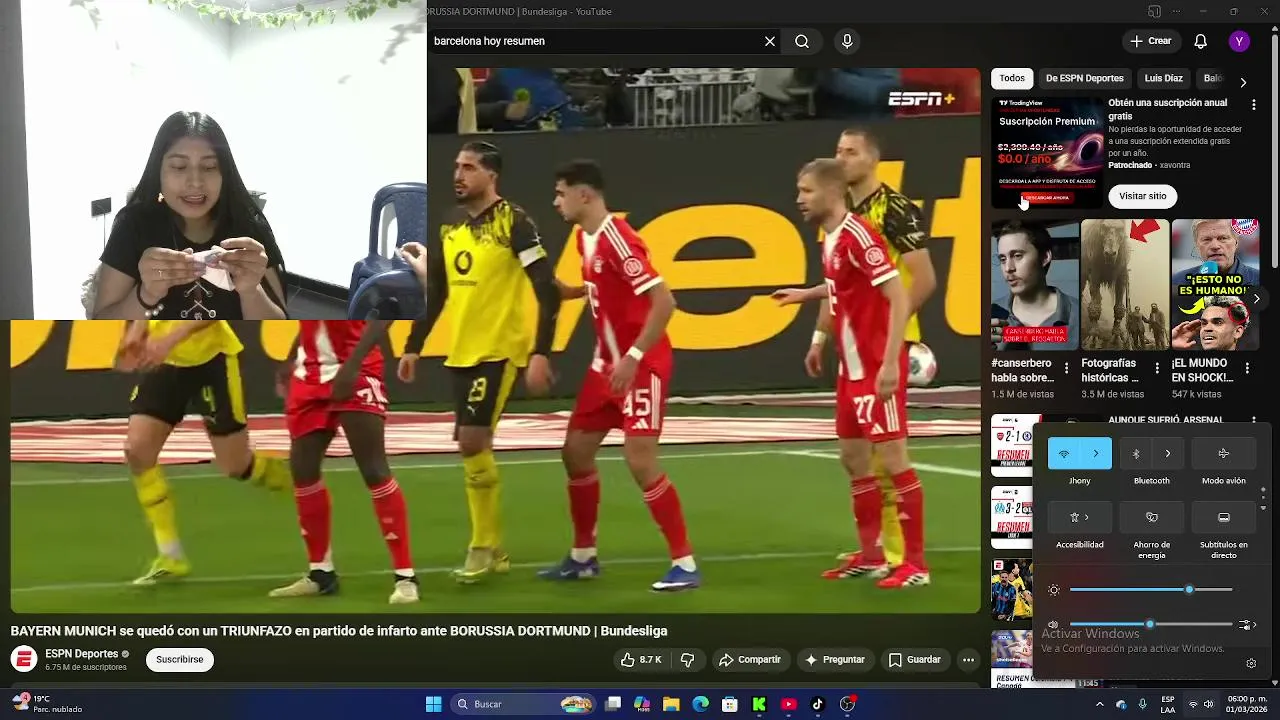1280x720 pixels.
Task: Expand the Wi-Fi networks list arrow
Action: 1096,454
